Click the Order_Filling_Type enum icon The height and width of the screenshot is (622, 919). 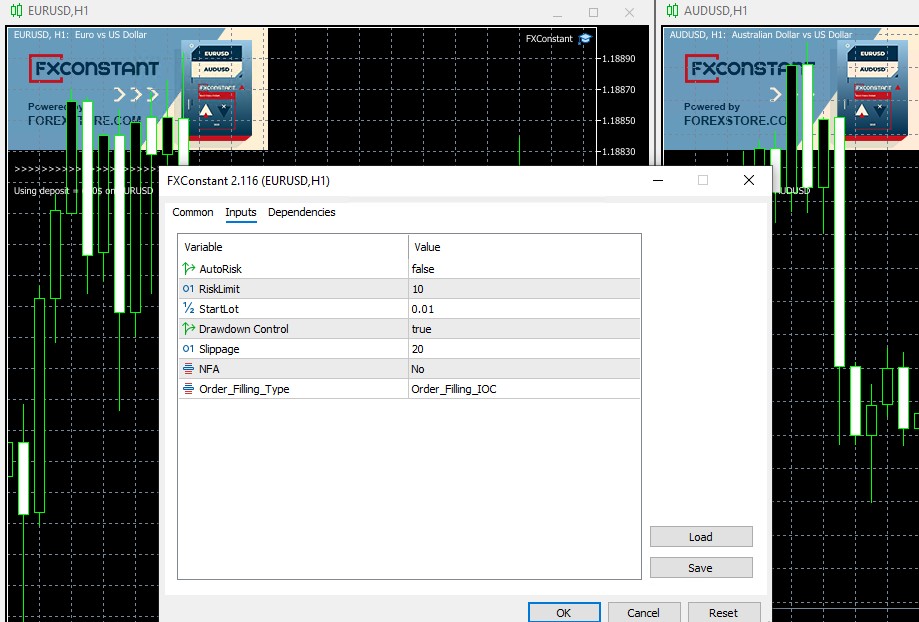pyautogui.click(x=189, y=389)
